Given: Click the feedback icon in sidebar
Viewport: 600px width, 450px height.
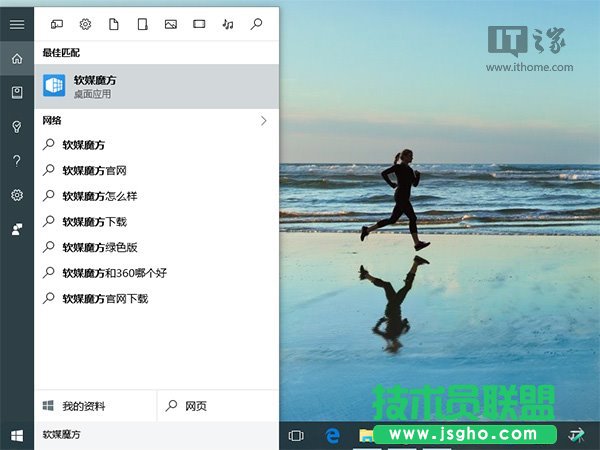Looking at the screenshot, I should (x=16, y=229).
